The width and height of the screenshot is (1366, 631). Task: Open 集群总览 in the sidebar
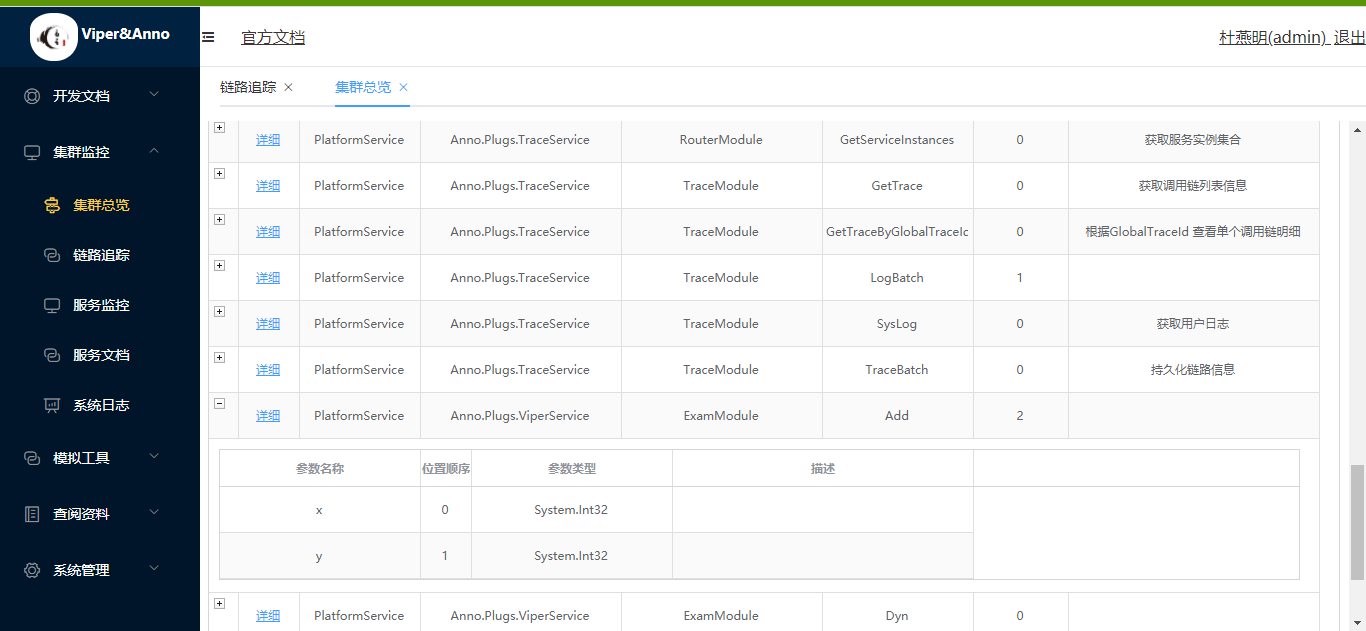(100, 205)
